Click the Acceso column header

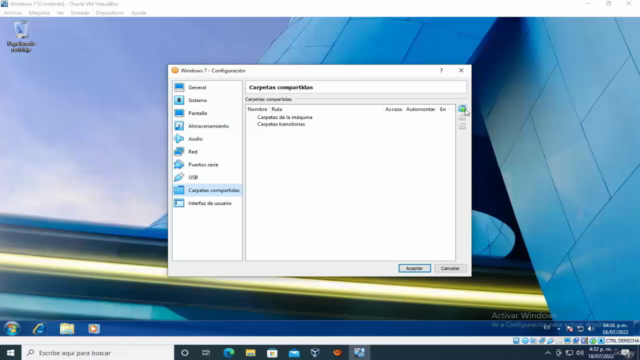click(393, 109)
